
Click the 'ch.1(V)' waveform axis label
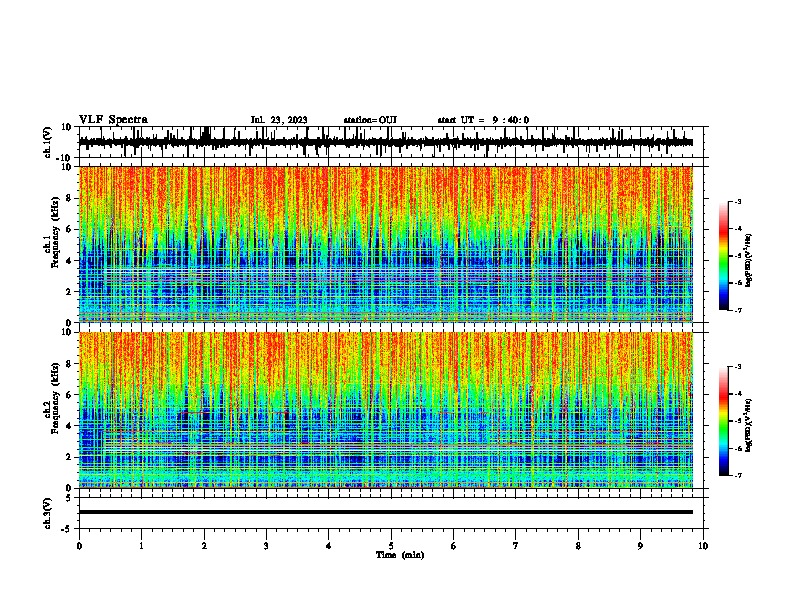click(48, 142)
